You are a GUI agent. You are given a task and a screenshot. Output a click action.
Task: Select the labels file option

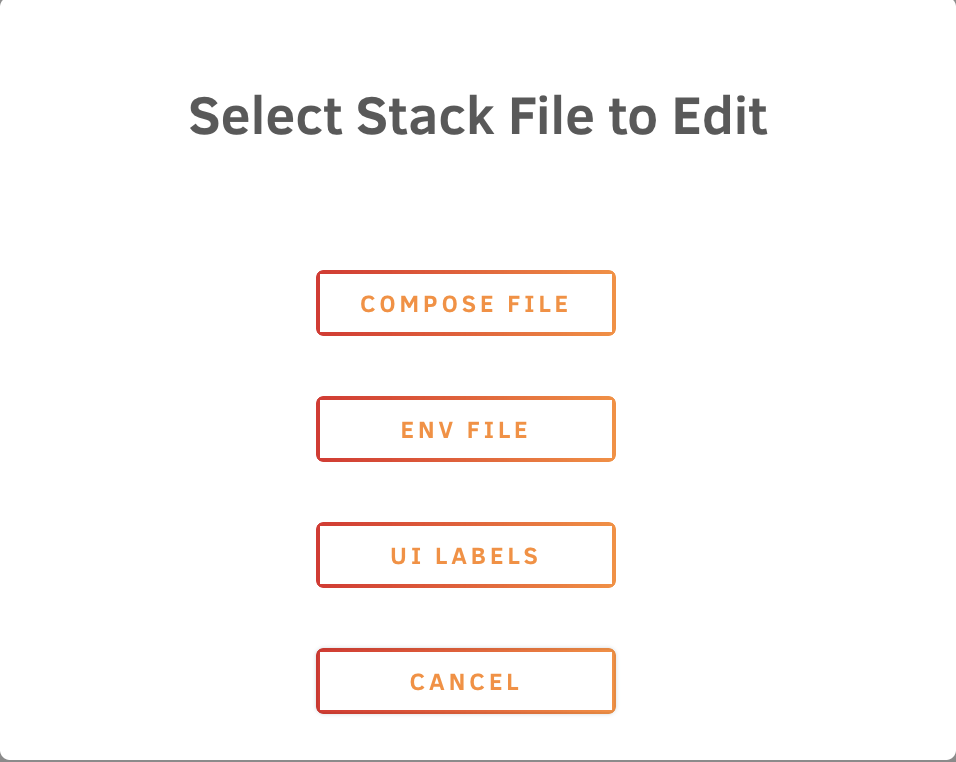pos(465,555)
